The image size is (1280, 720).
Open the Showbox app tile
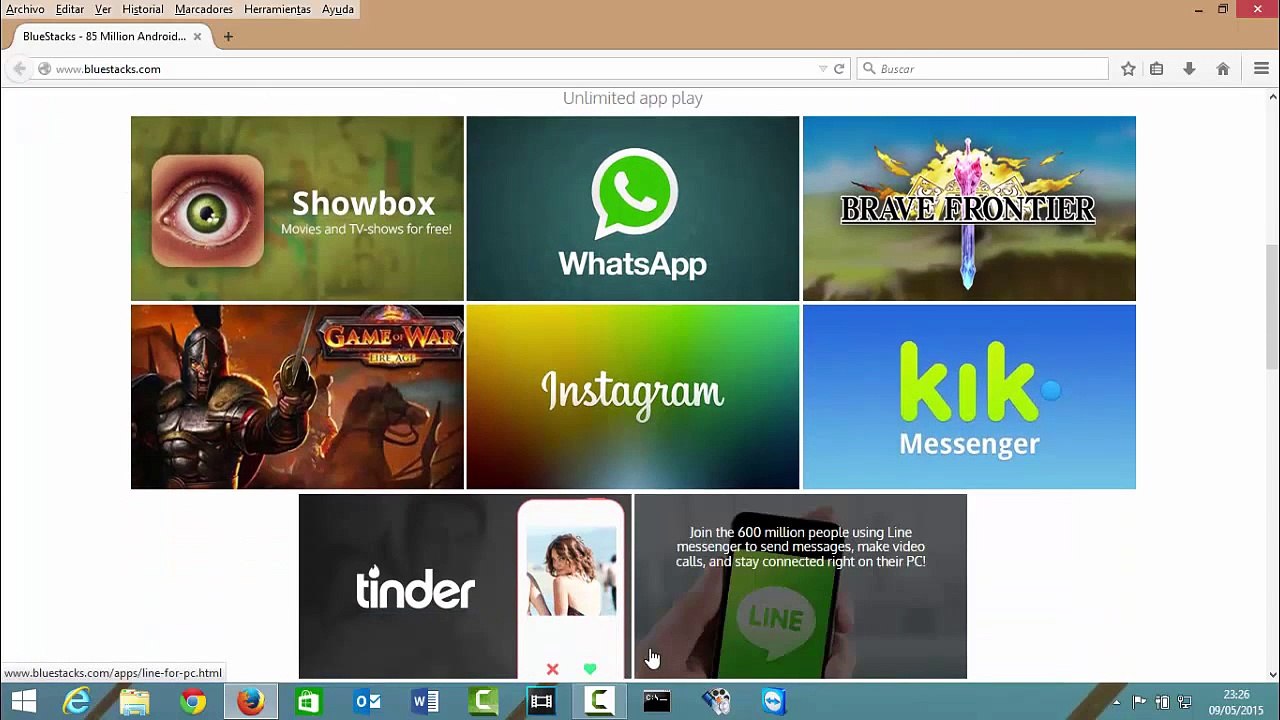[297, 208]
